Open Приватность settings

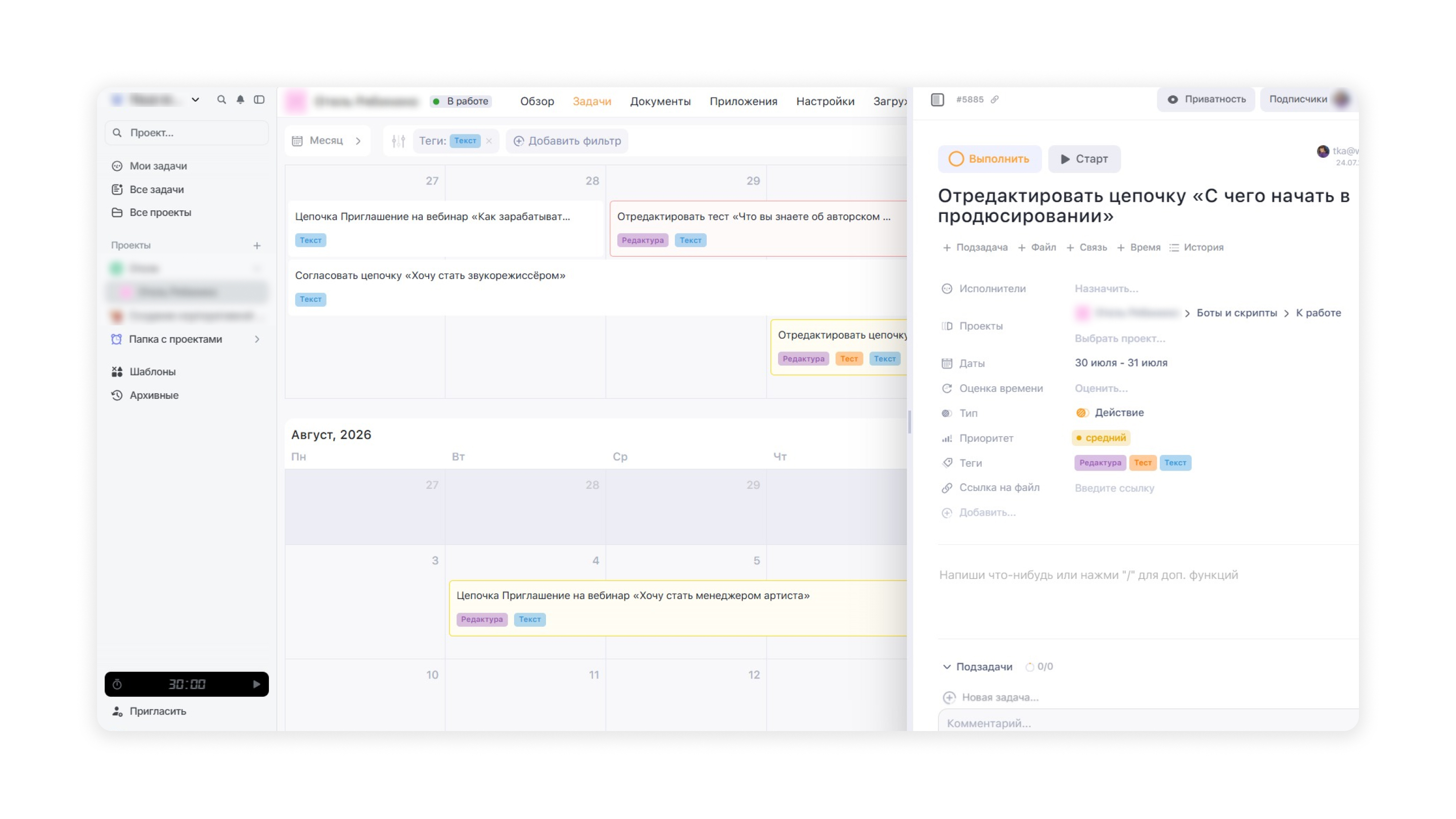coord(1206,100)
